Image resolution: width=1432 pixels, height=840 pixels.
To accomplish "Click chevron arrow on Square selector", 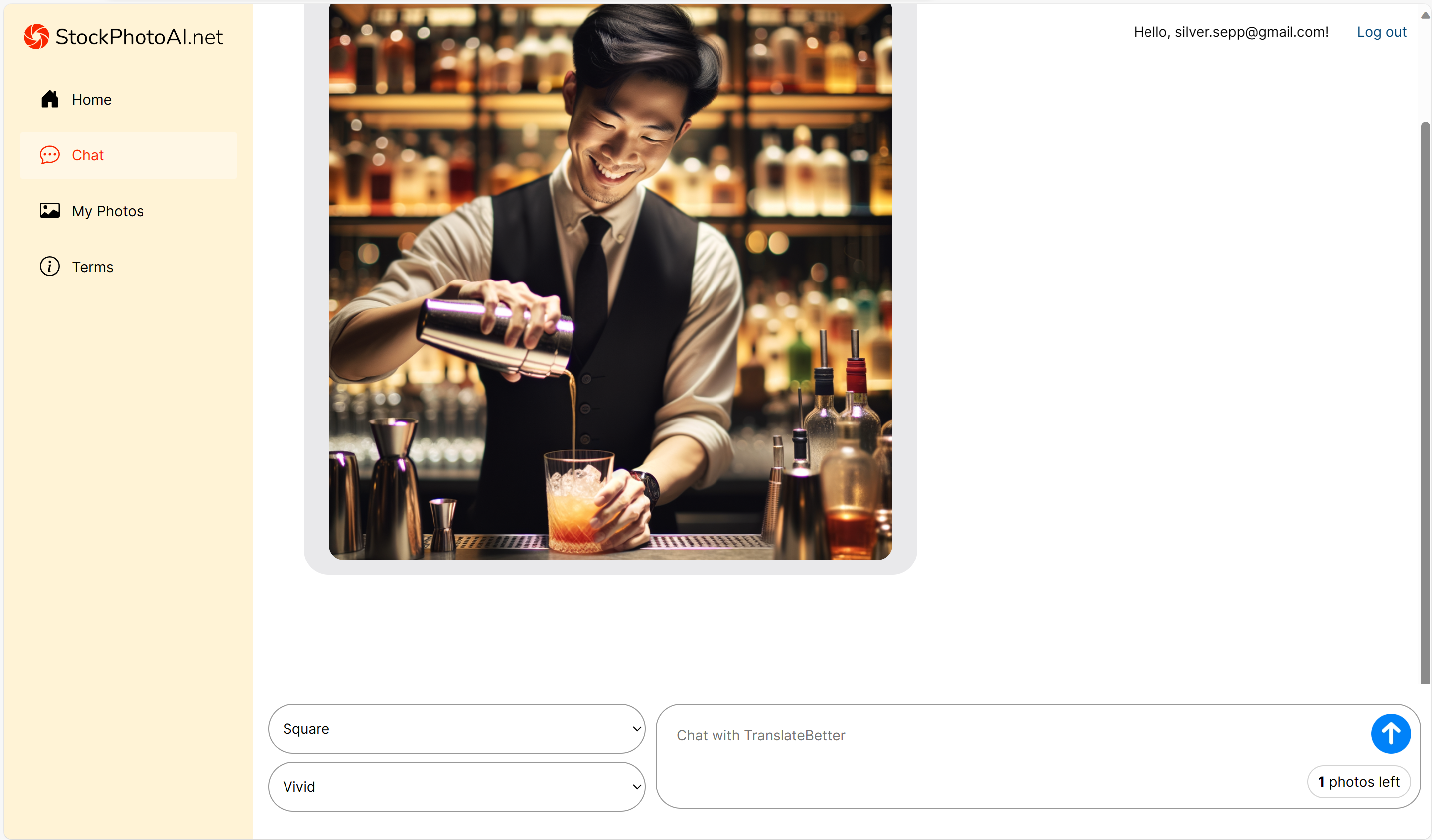I will tap(636, 728).
